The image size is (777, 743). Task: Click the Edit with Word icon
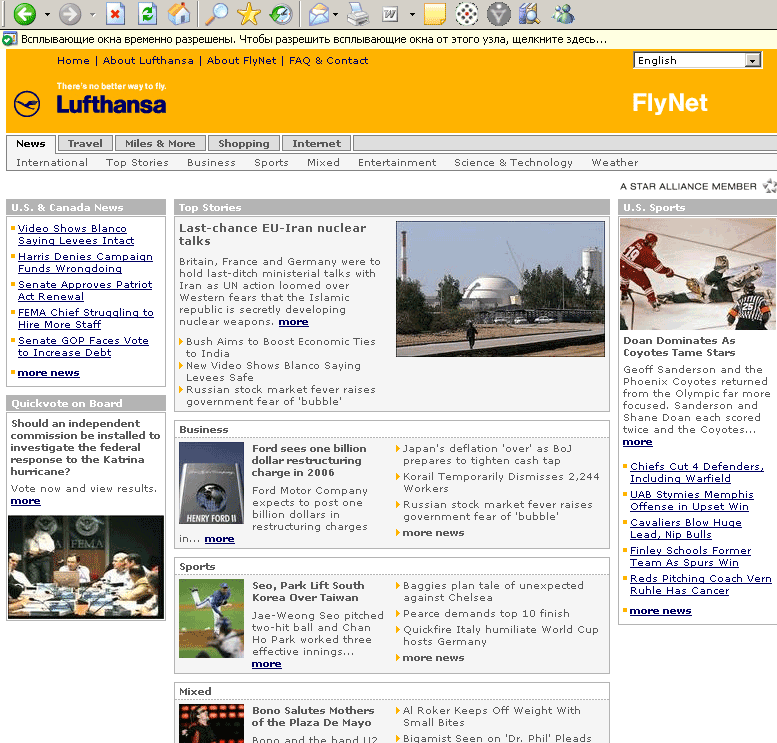tap(391, 14)
